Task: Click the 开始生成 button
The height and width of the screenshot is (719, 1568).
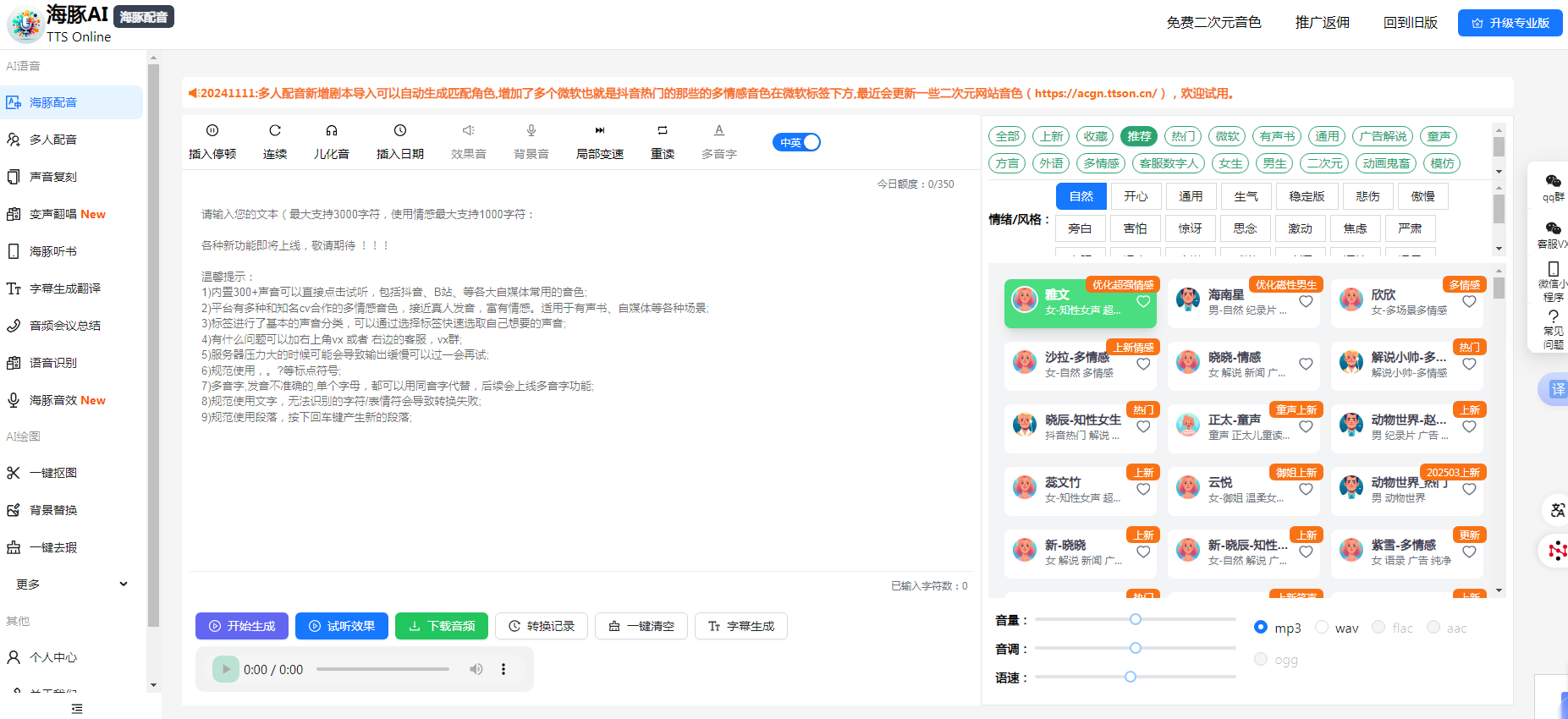Action: [242, 626]
